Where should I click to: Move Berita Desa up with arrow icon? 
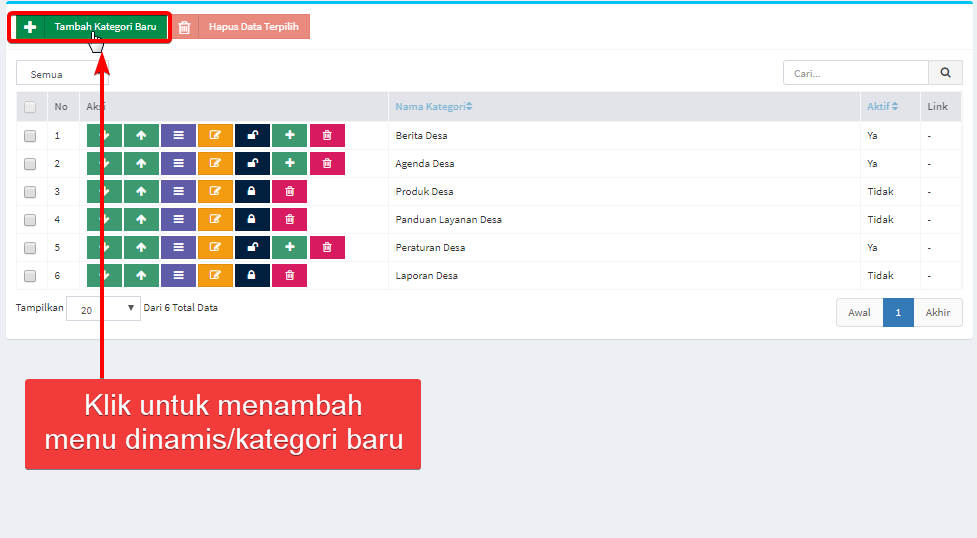click(x=141, y=135)
